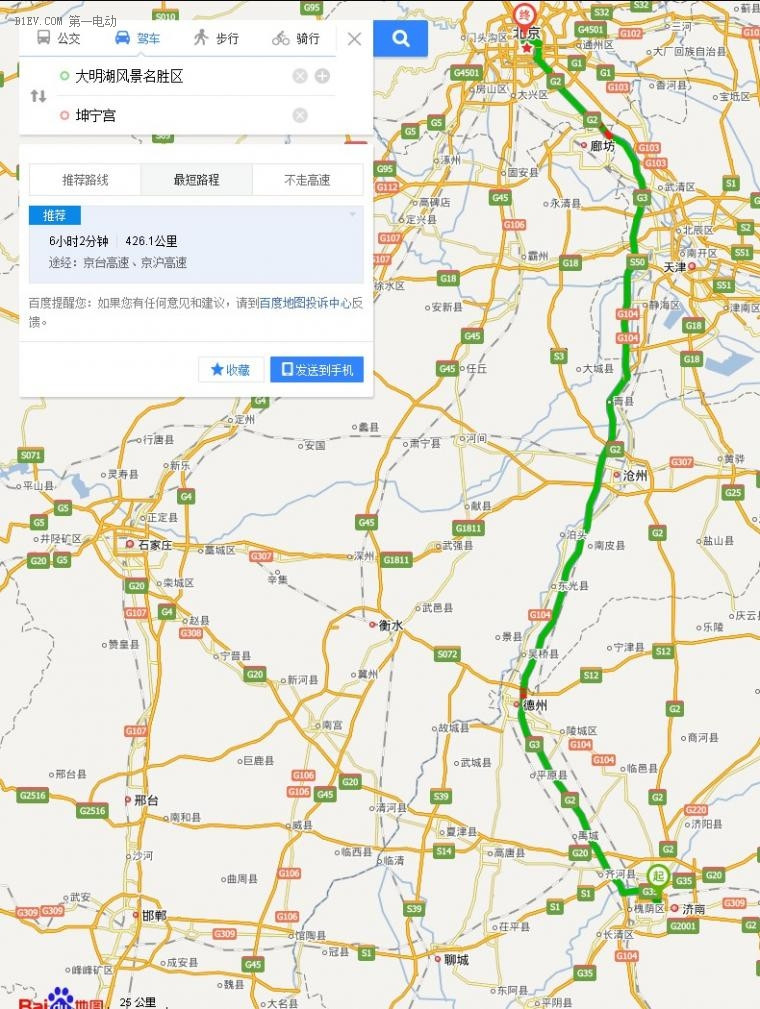Switch to 步行 walking mode

click(x=216, y=38)
